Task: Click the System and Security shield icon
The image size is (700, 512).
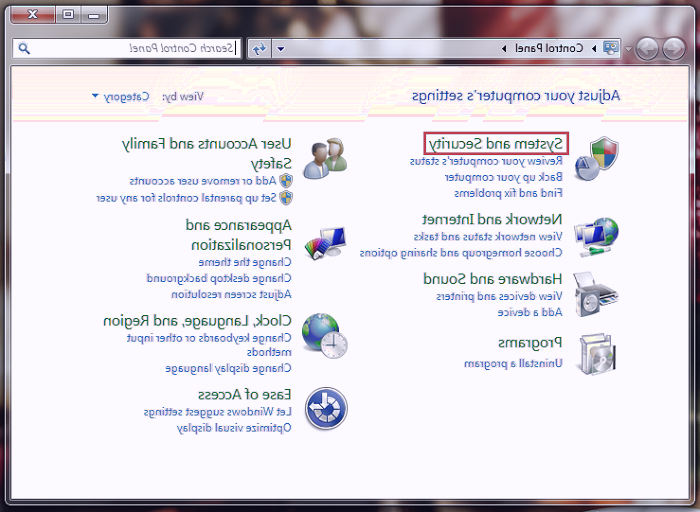Action: [597, 158]
